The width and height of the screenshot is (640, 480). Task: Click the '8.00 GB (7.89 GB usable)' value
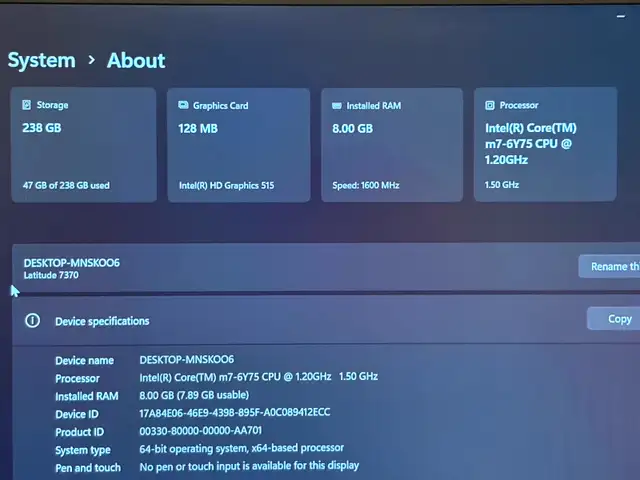coord(194,395)
